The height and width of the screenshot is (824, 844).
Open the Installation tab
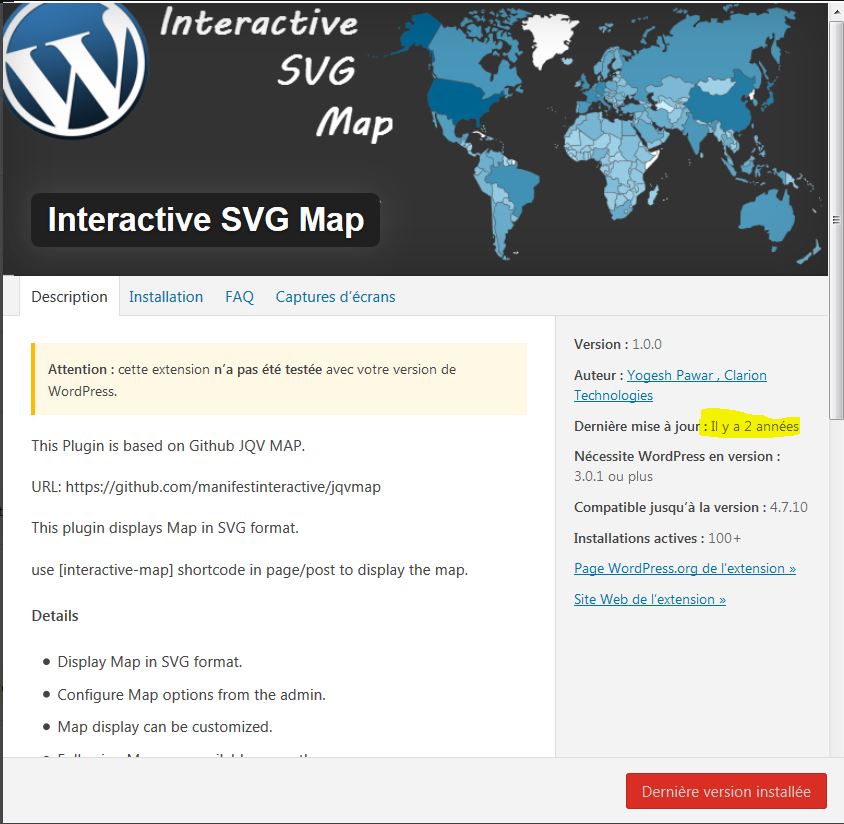point(166,297)
